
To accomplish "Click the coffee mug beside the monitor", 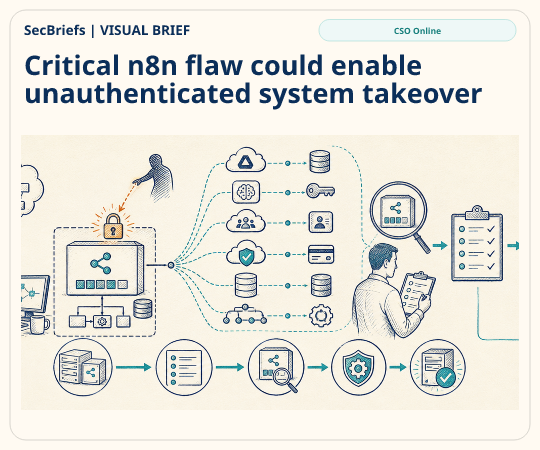I will click(40, 325).
